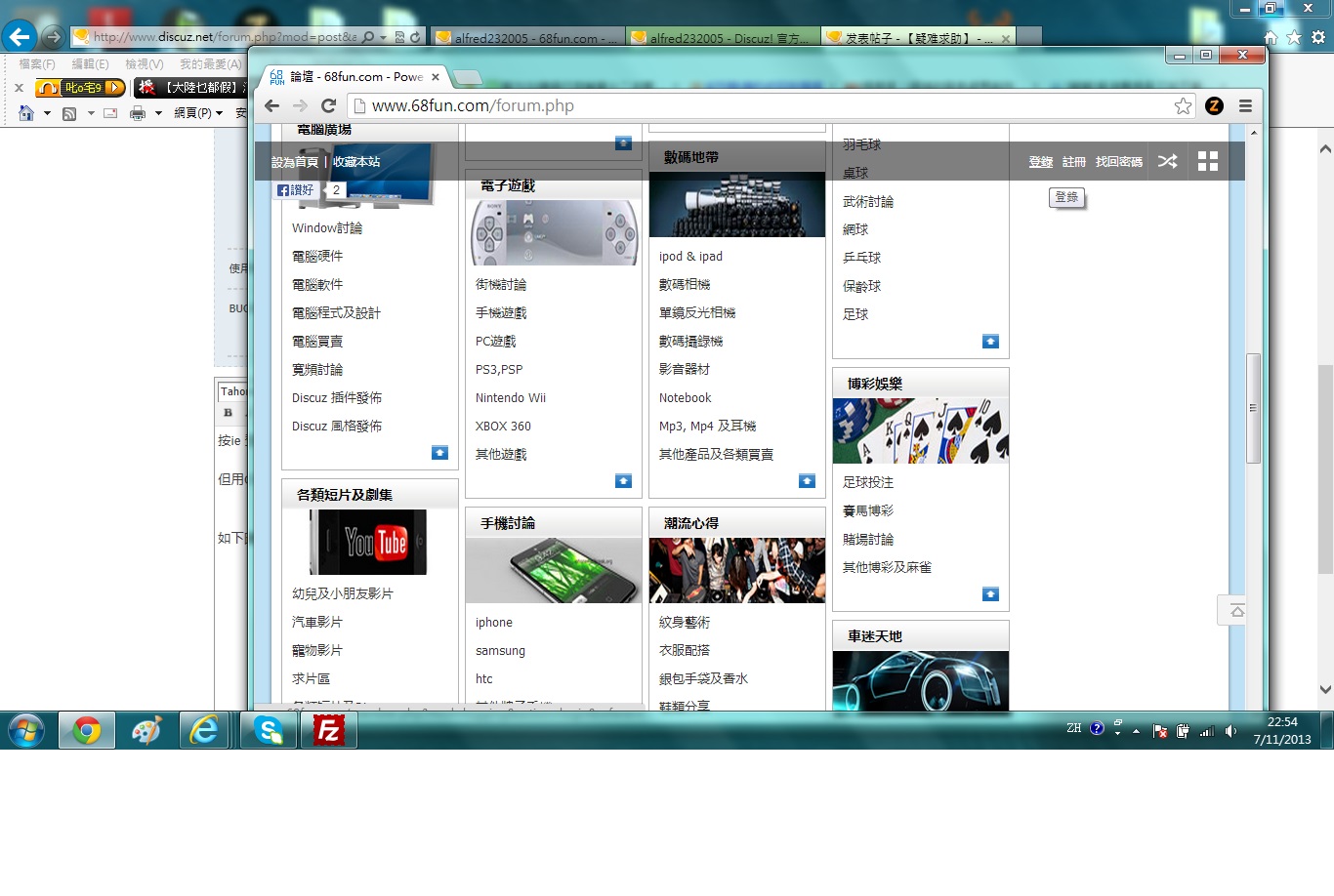This screenshot has height=896, width=1334.
Task: Launch FileZilla from the taskbar
Action: (329, 730)
